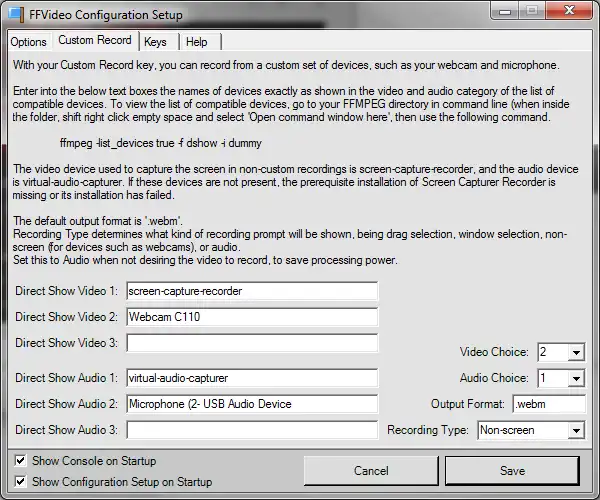Click the 'Audio Choice:' label

coord(494,378)
